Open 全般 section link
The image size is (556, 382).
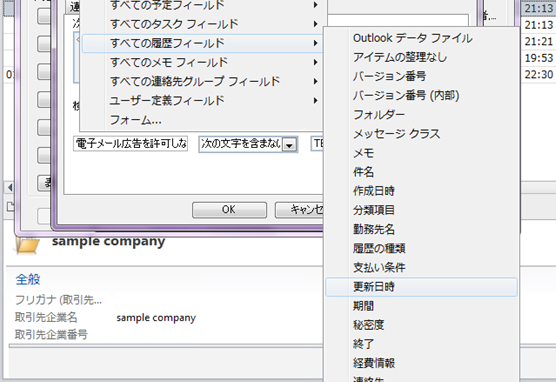coord(28,279)
